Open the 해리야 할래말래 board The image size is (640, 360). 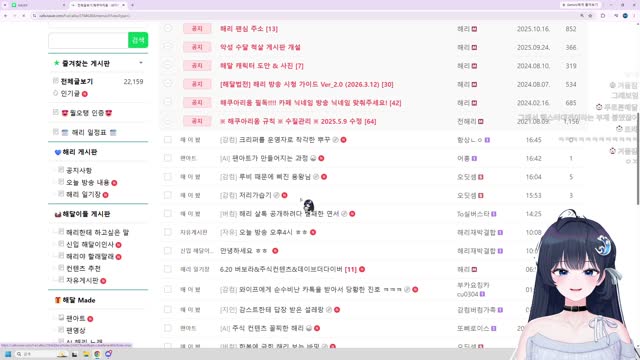(x=90, y=256)
